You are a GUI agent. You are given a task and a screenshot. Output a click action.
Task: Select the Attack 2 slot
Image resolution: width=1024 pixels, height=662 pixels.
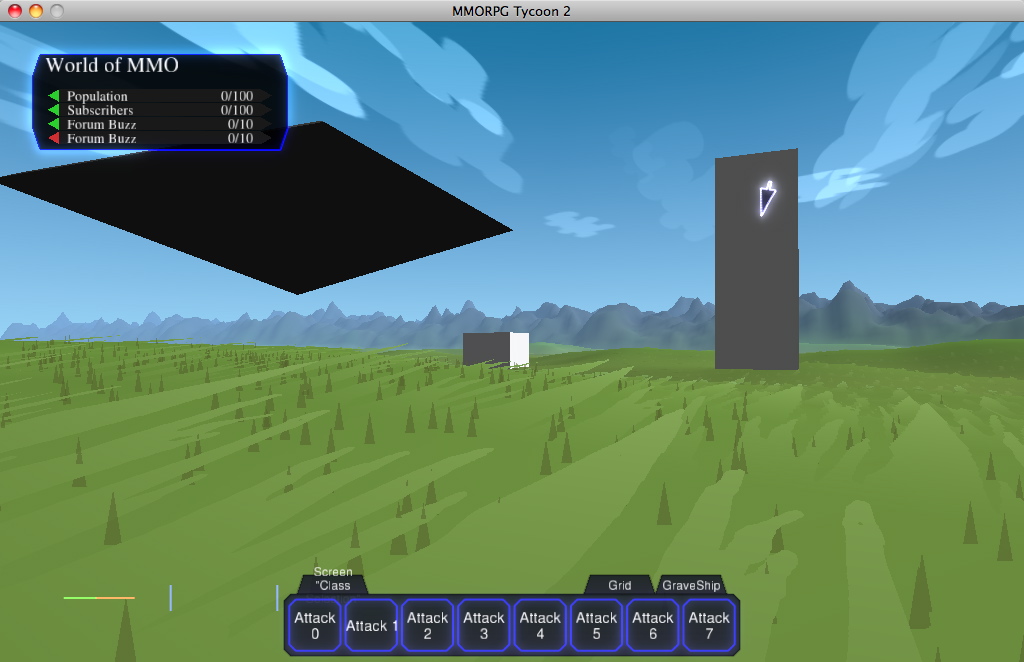427,625
